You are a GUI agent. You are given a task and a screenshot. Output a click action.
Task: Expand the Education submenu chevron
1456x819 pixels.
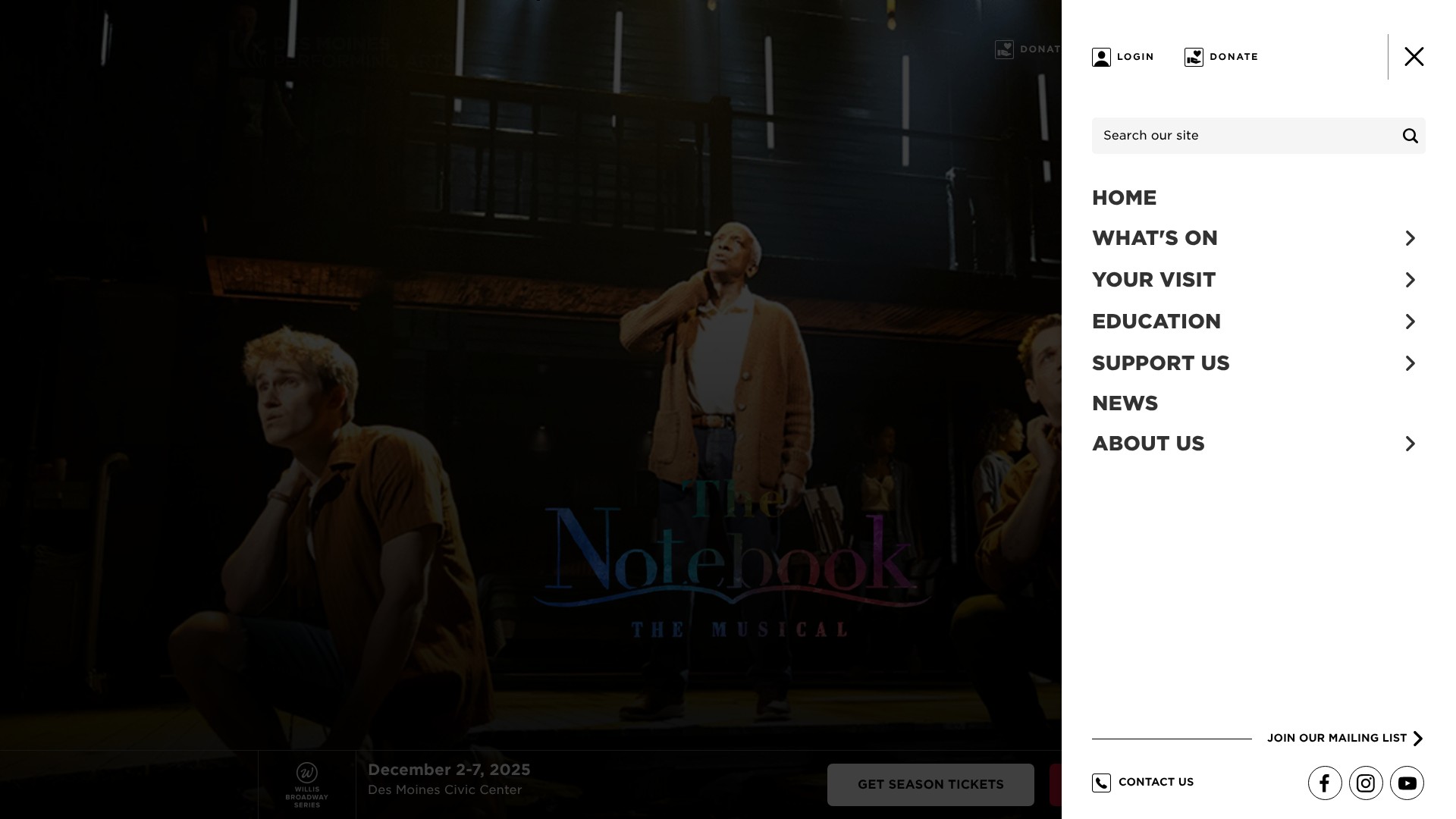(1410, 322)
